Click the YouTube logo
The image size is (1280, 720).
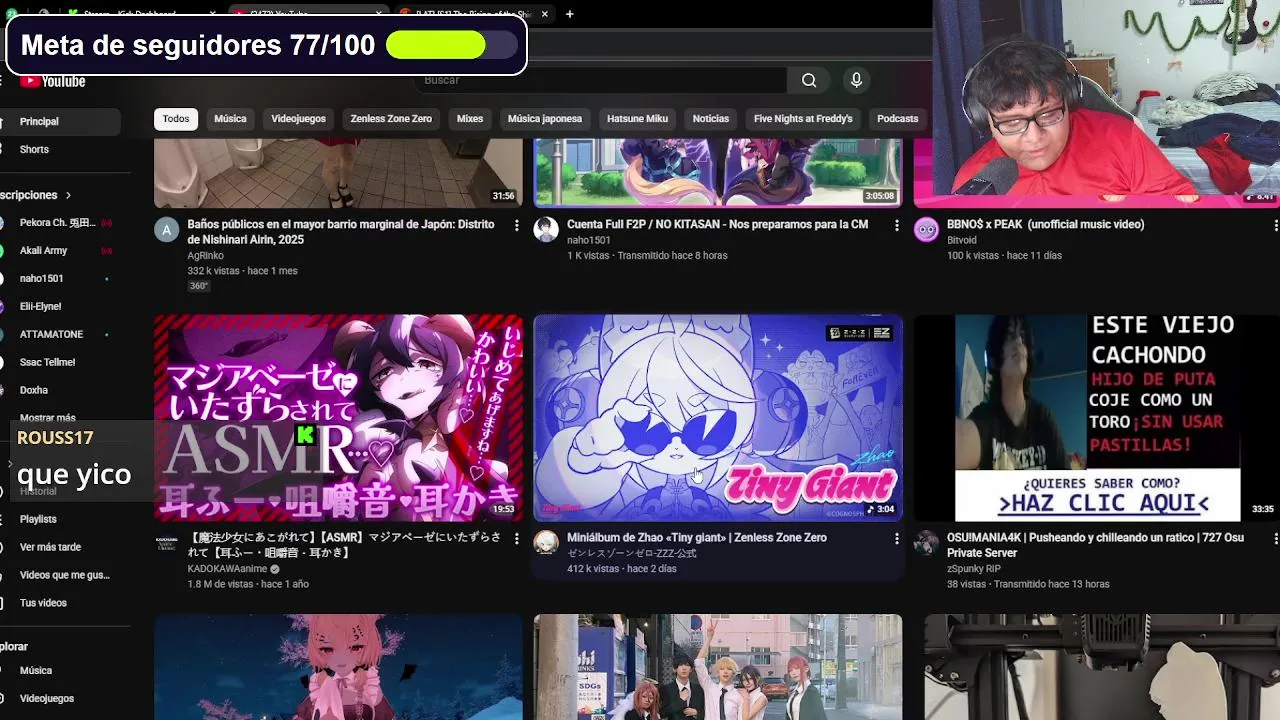click(x=53, y=81)
